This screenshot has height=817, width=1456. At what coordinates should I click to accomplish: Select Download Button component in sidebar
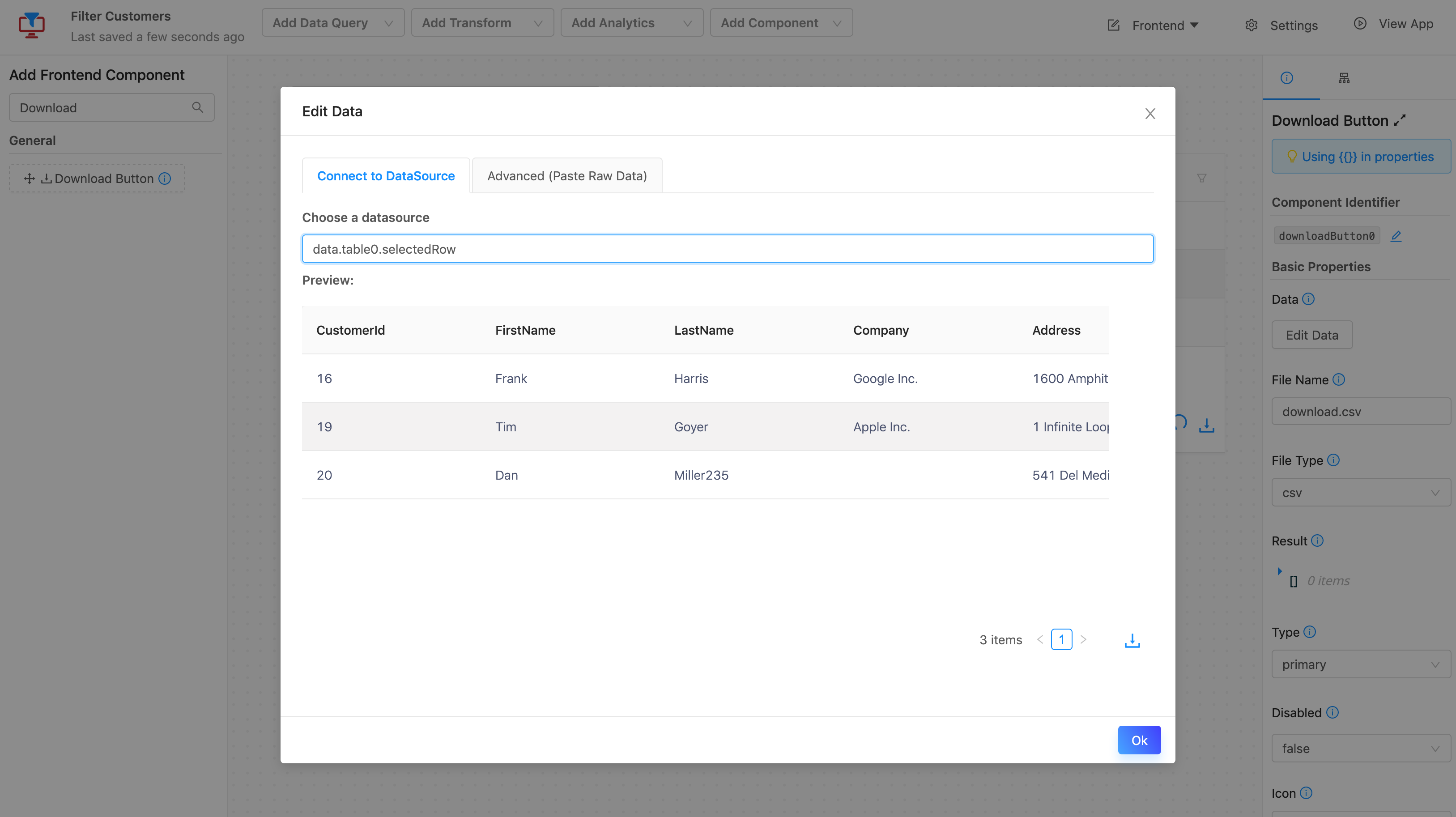(97, 179)
